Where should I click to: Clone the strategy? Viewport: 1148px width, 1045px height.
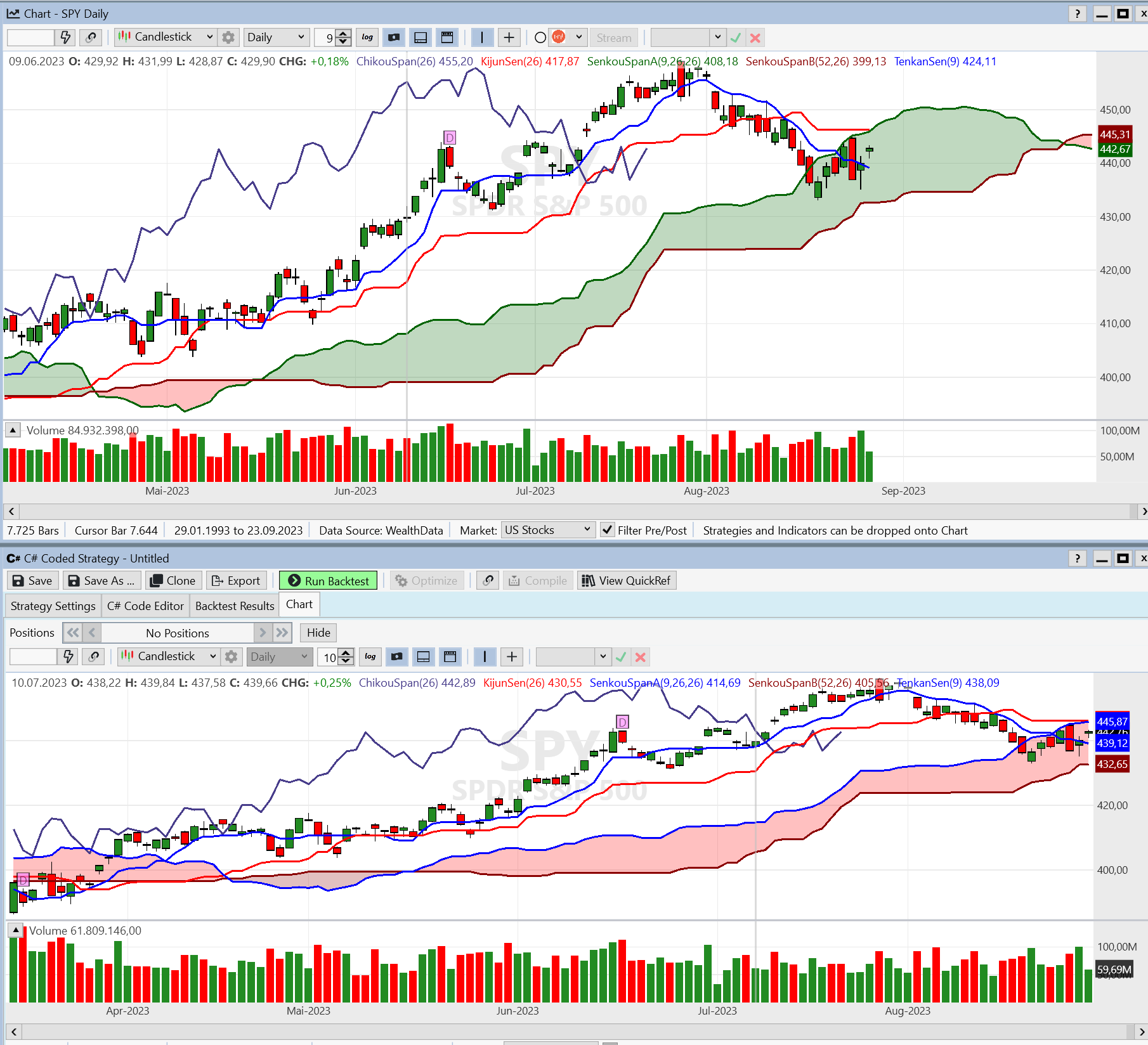pos(173,580)
